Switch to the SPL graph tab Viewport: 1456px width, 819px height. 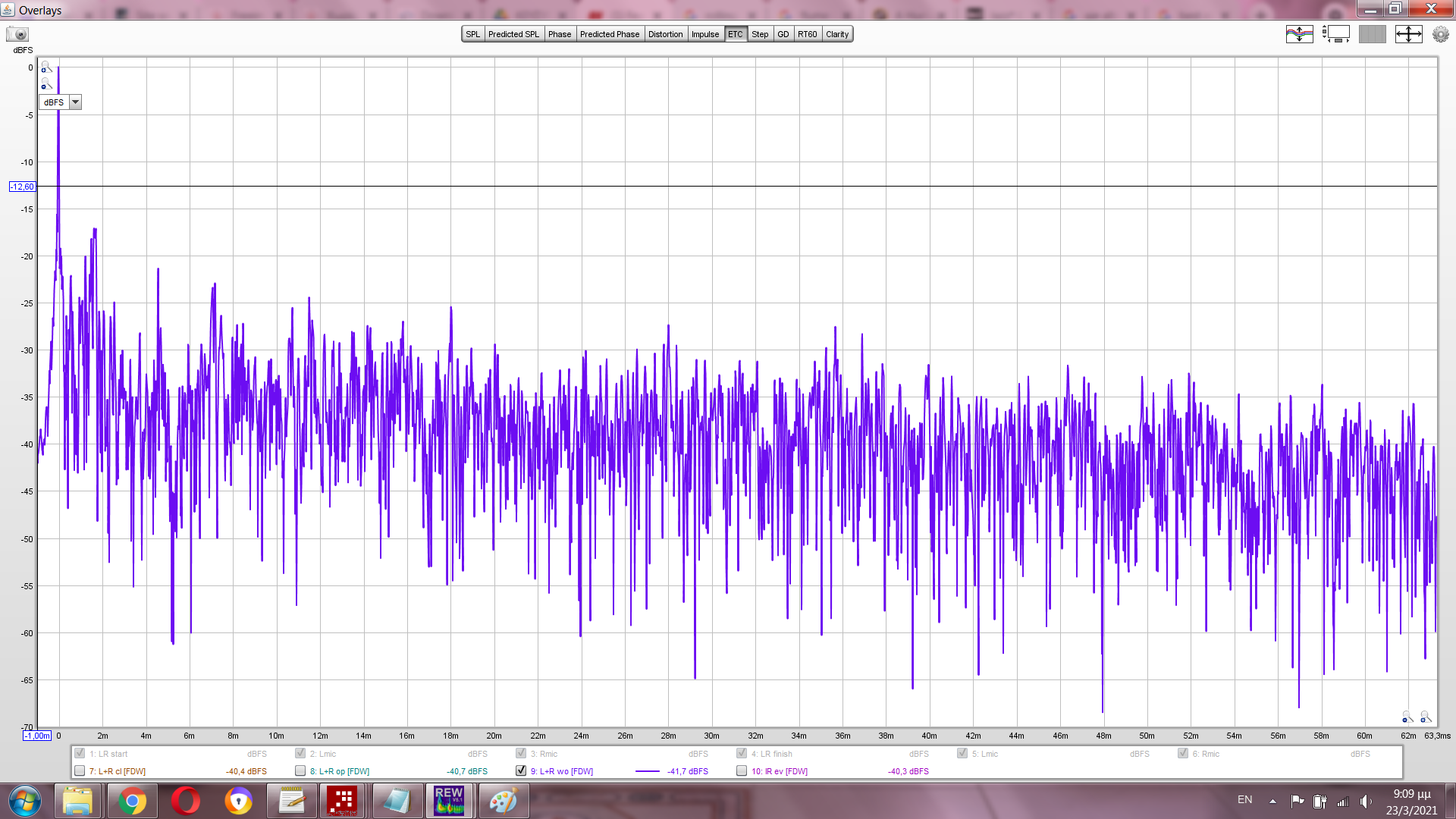[x=472, y=34]
